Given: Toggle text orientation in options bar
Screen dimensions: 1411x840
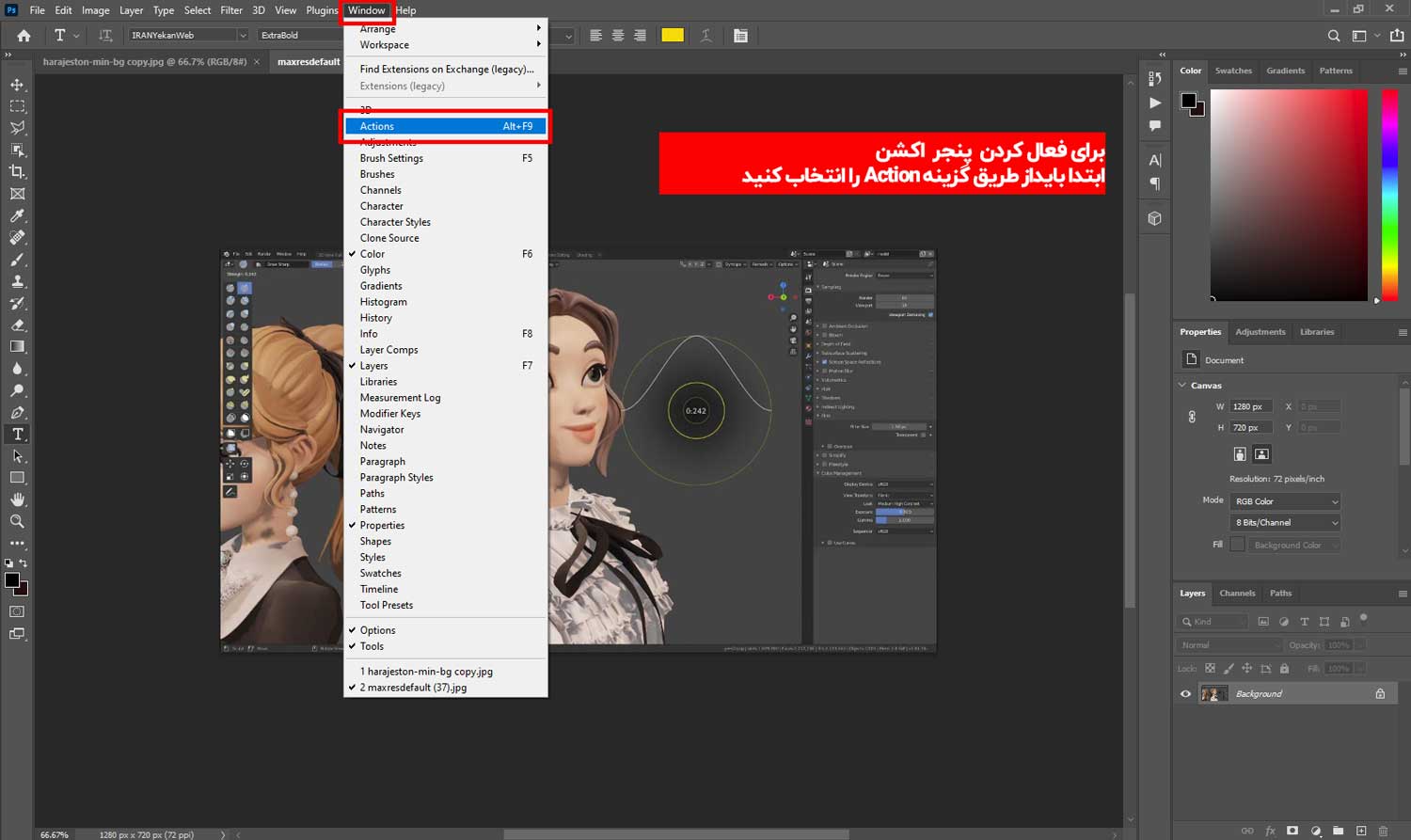Looking at the screenshot, I should point(105,36).
